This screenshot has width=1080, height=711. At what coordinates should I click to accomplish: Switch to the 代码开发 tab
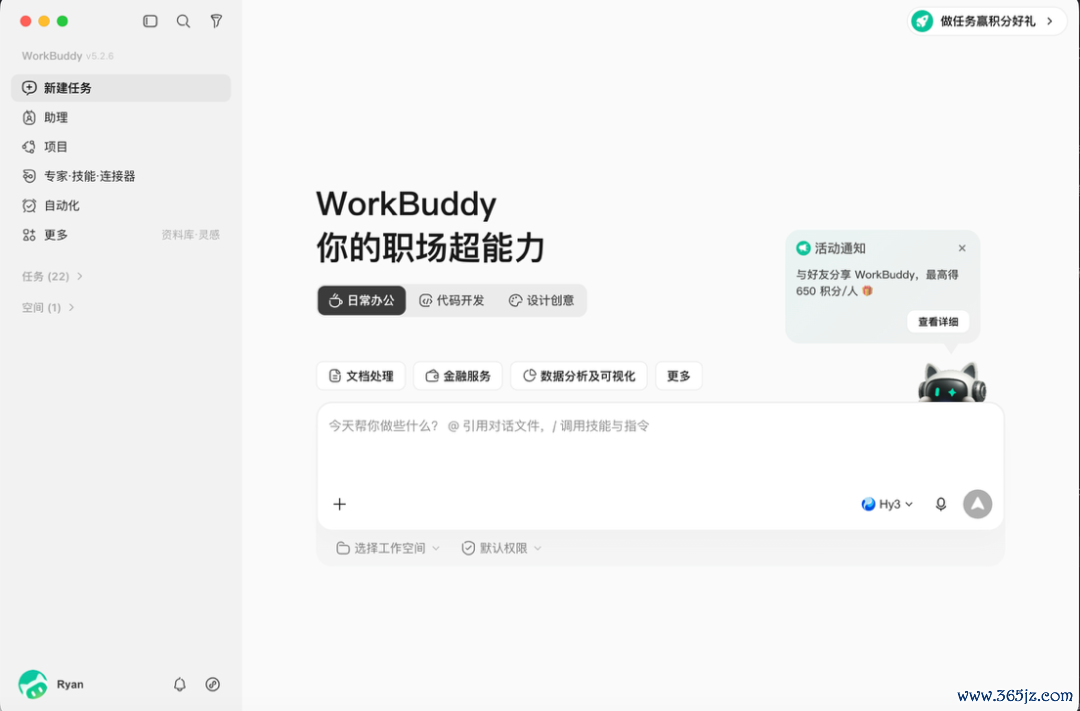coord(452,300)
